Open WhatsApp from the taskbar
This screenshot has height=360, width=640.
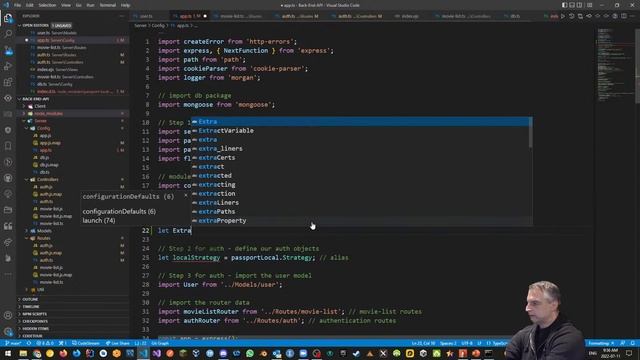249,353
